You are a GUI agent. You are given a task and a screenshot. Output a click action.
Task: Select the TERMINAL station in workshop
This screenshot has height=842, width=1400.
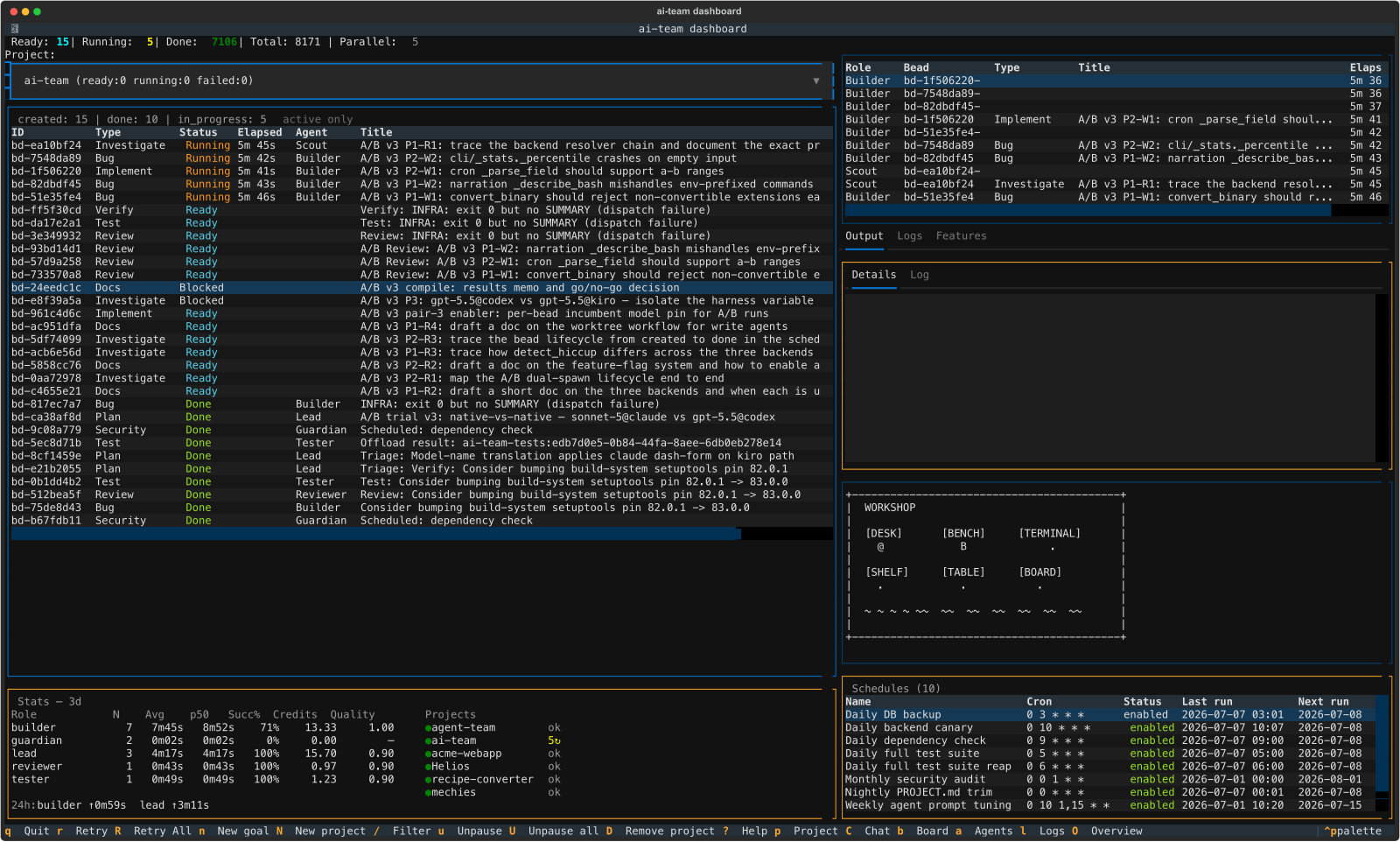click(1049, 533)
